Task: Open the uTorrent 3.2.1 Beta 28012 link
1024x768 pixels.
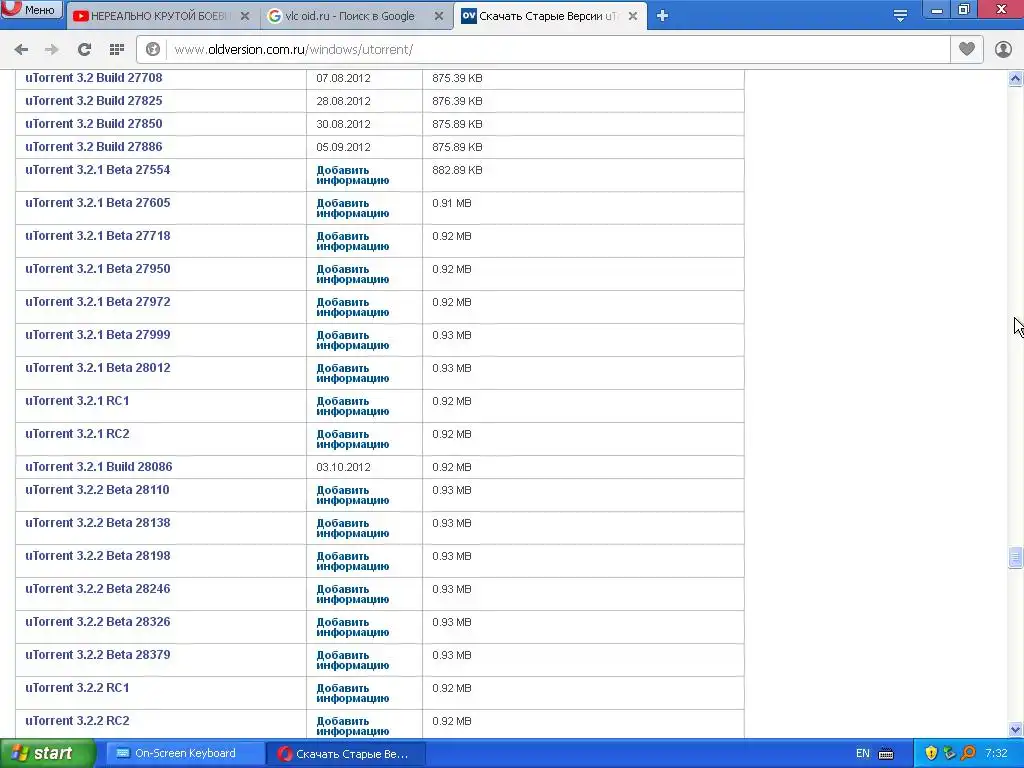Action: pyautogui.click(x=97, y=368)
